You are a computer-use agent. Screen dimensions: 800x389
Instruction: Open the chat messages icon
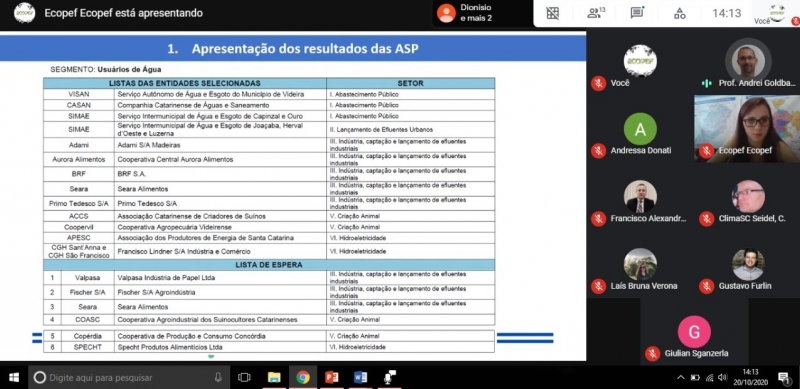click(x=637, y=13)
